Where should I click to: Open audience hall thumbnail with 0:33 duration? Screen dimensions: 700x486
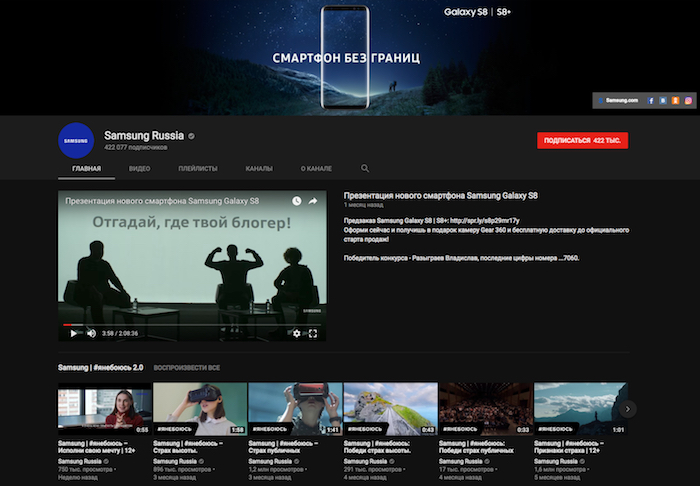(x=486, y=409)
